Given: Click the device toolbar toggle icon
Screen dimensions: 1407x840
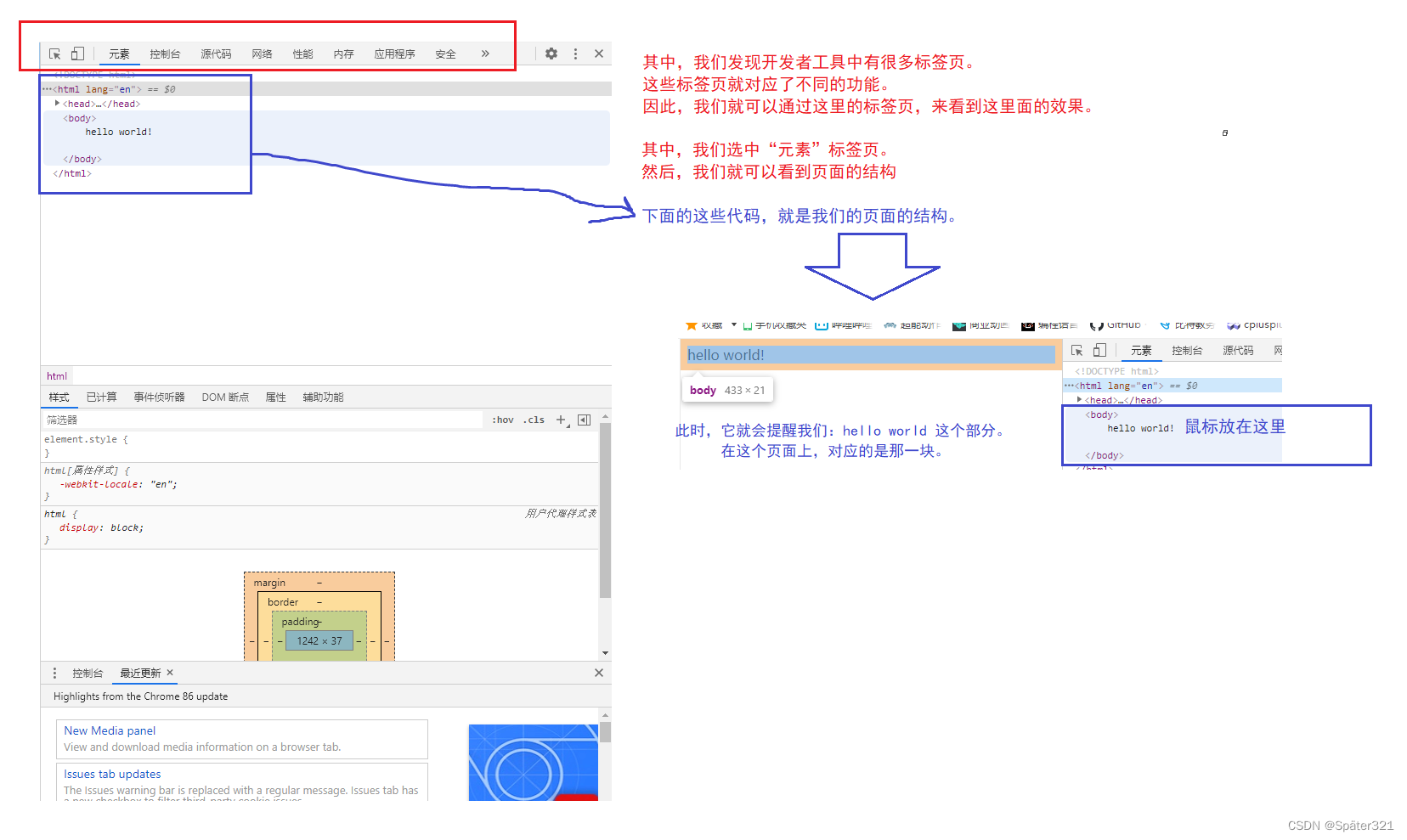Looking at the screenshot, I should pos(76,54).
